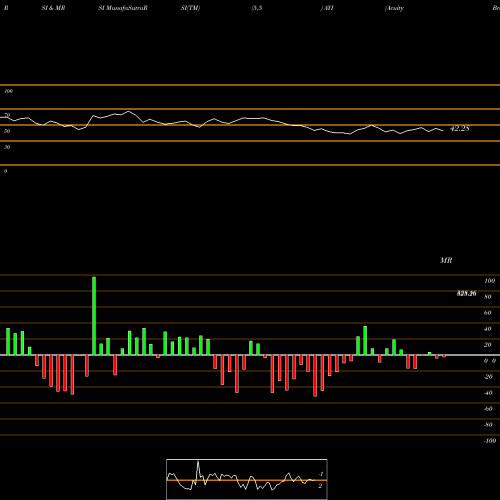The height and width of the screenshot is (500, 500).
Task: Open the mini overview chart thumbnail
Action: click(247, 479)
